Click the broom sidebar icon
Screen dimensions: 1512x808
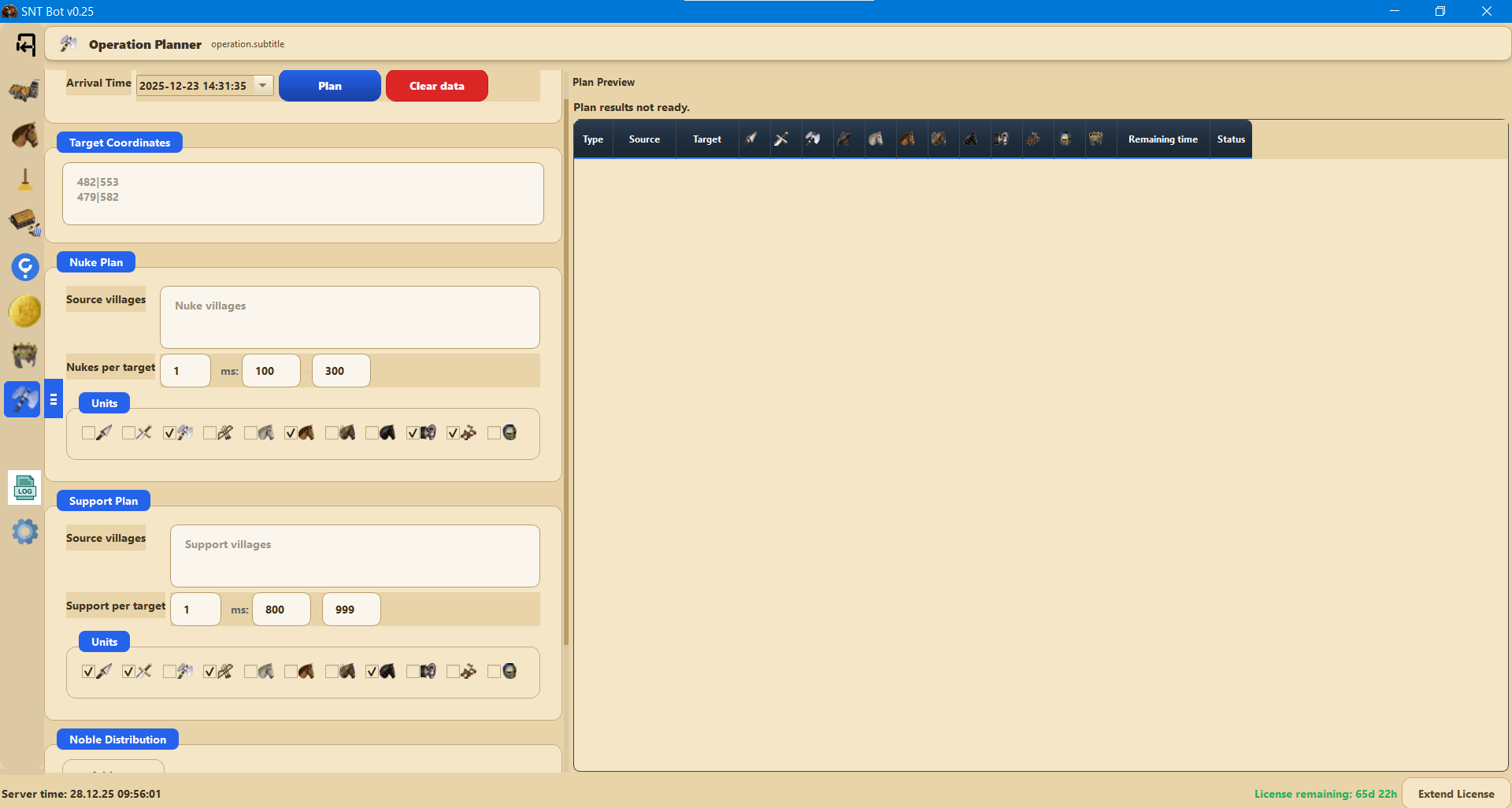click(x=24, y=180)
